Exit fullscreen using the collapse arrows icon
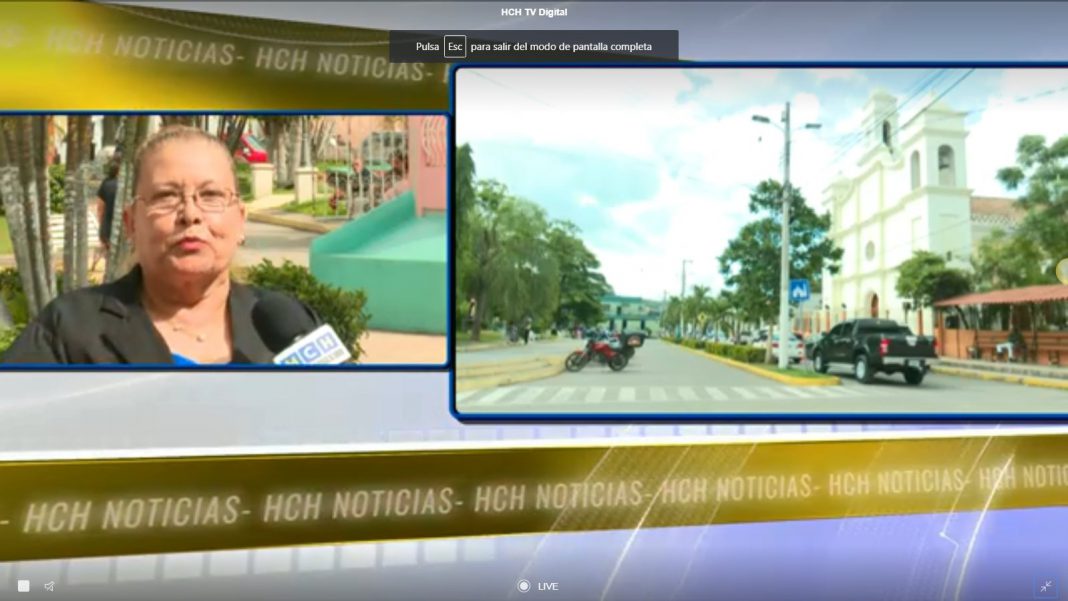This screenshot has width=1068, height=601. click(1045, 586)
